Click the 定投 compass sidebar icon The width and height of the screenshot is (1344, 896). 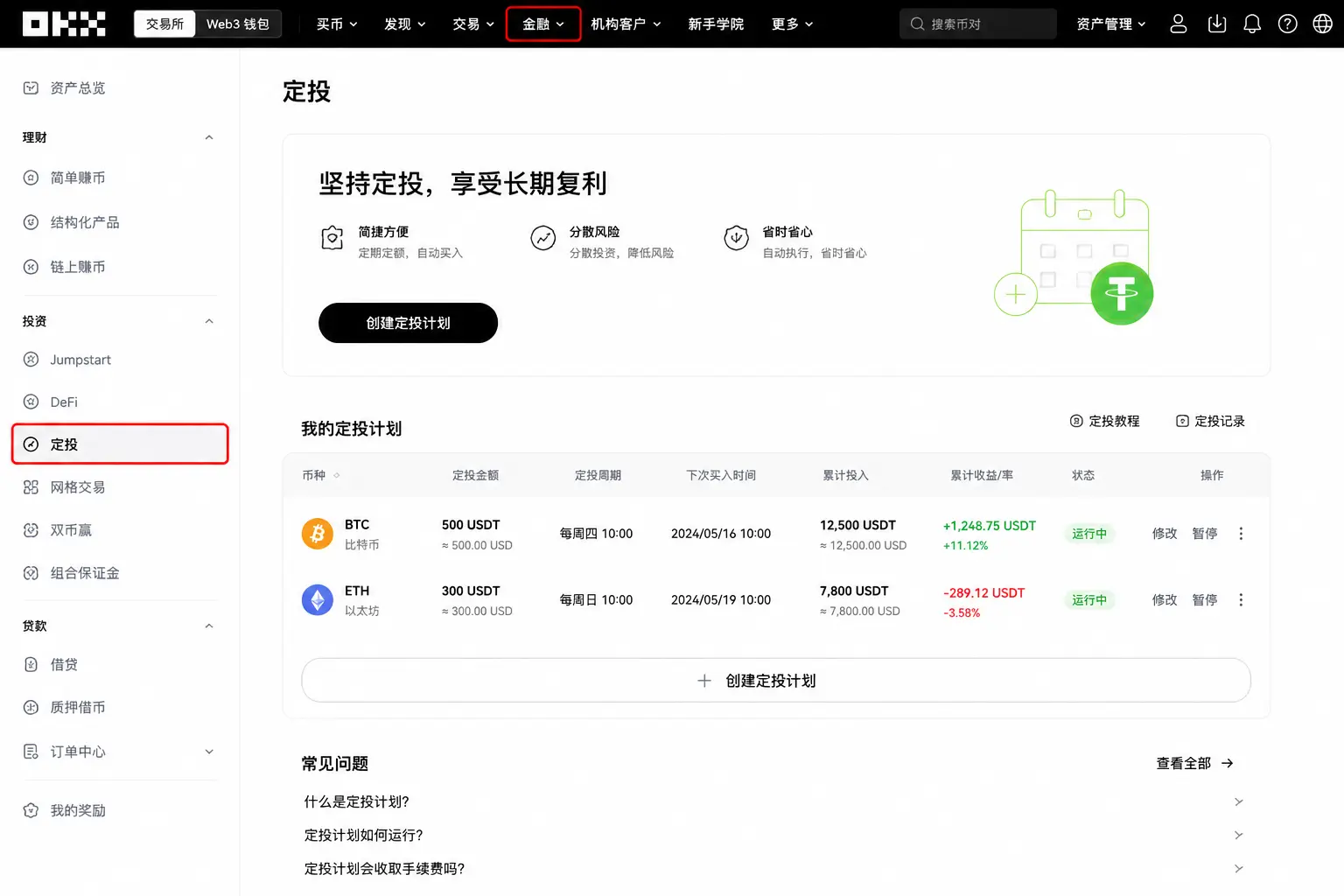[31, 444]
